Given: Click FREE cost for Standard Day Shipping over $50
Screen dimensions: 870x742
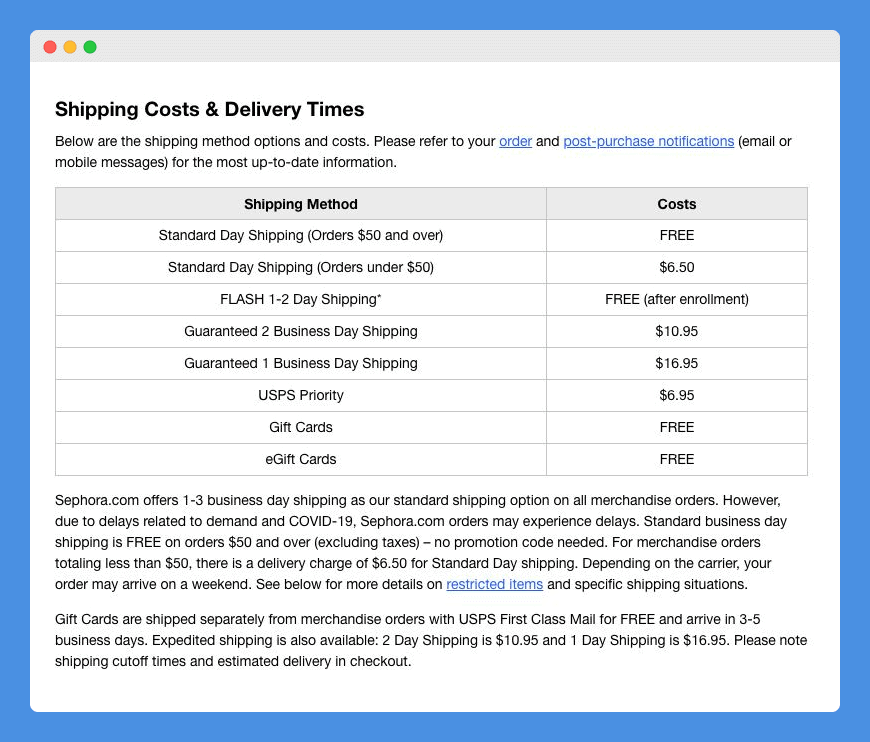Looking at the screenshot, I should click(676, 235).
